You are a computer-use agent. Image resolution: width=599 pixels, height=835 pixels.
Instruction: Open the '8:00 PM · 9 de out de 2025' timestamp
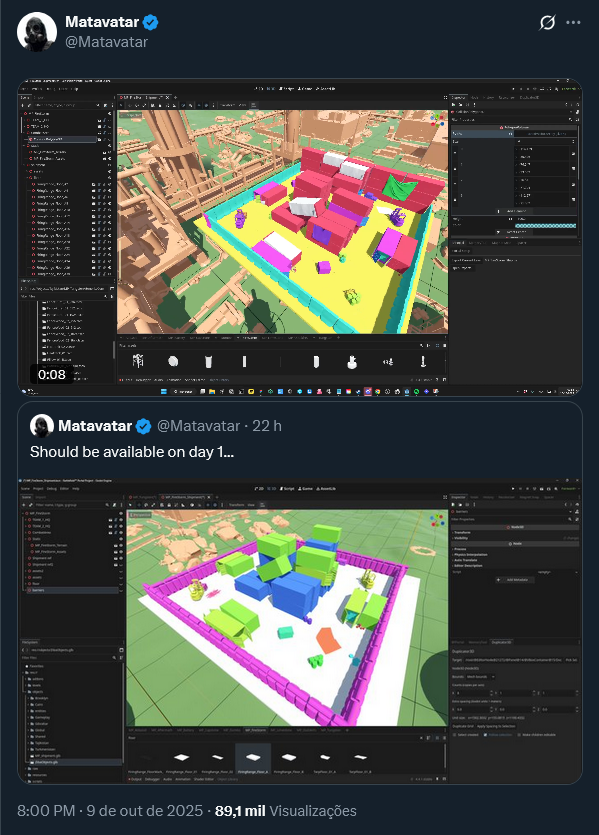pyautogui.click(x=110, y=811)
